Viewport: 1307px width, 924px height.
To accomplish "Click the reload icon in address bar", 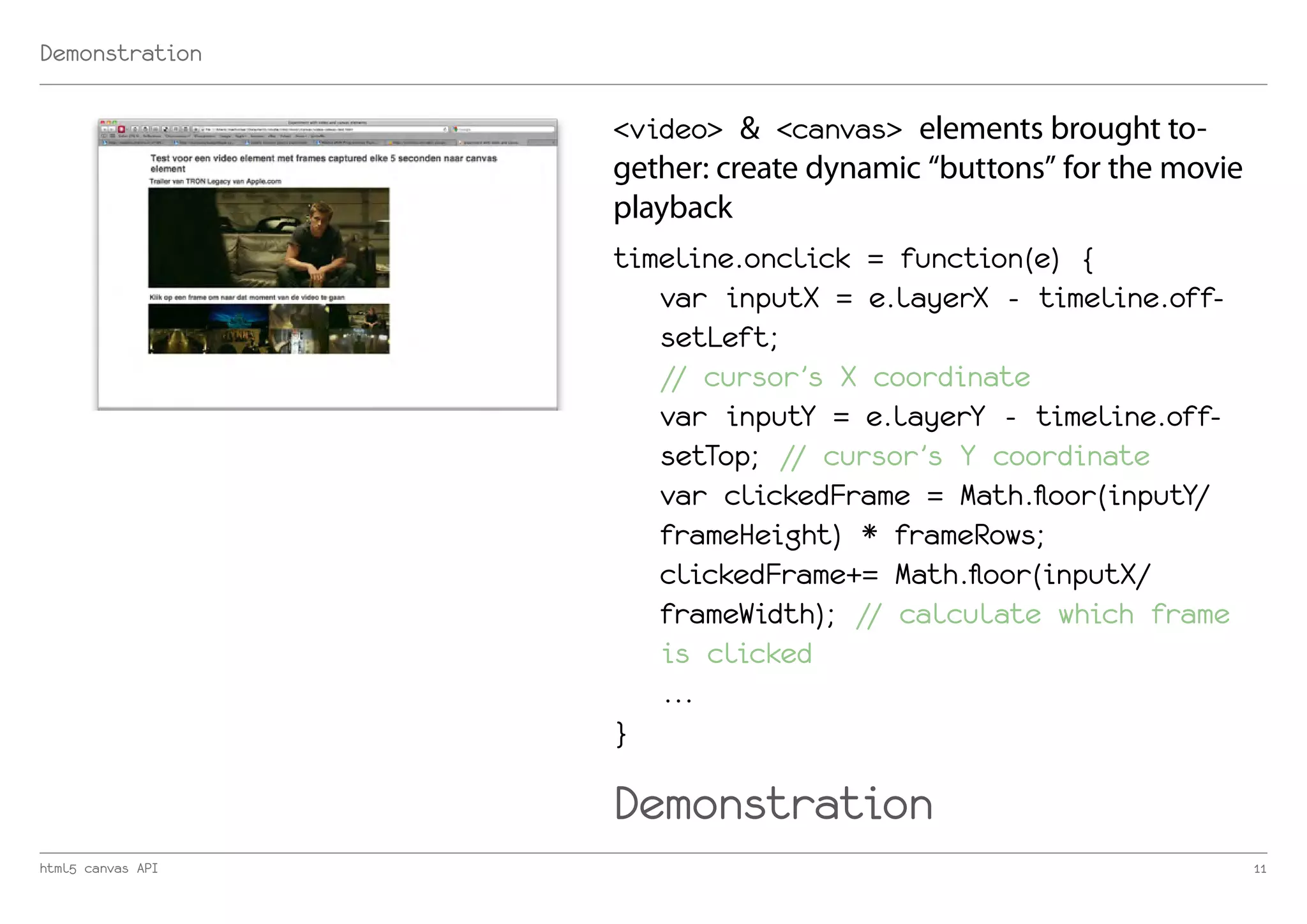I will pyautogui.click(x=445, y=130).
